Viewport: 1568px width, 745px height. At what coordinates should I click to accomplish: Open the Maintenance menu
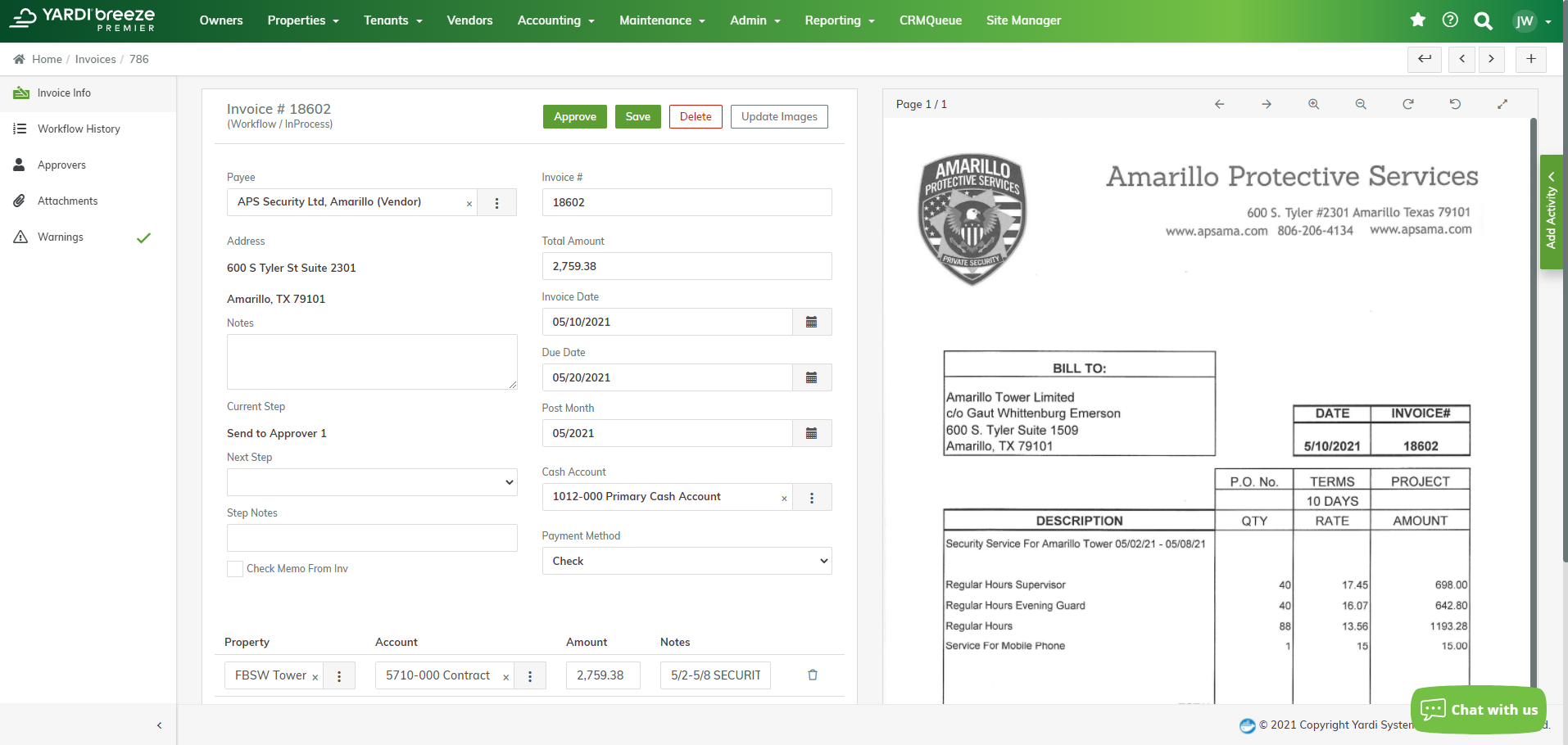(661, 20)
